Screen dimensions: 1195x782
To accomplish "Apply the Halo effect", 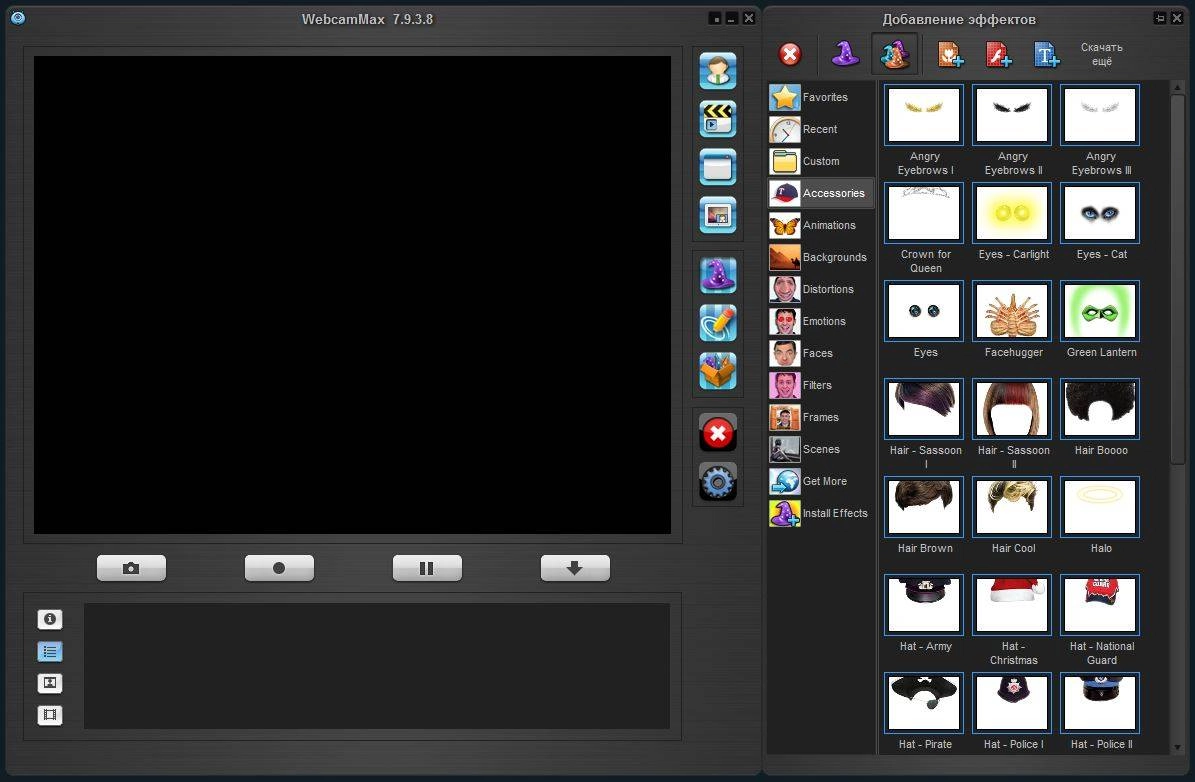I will 1100,507.
